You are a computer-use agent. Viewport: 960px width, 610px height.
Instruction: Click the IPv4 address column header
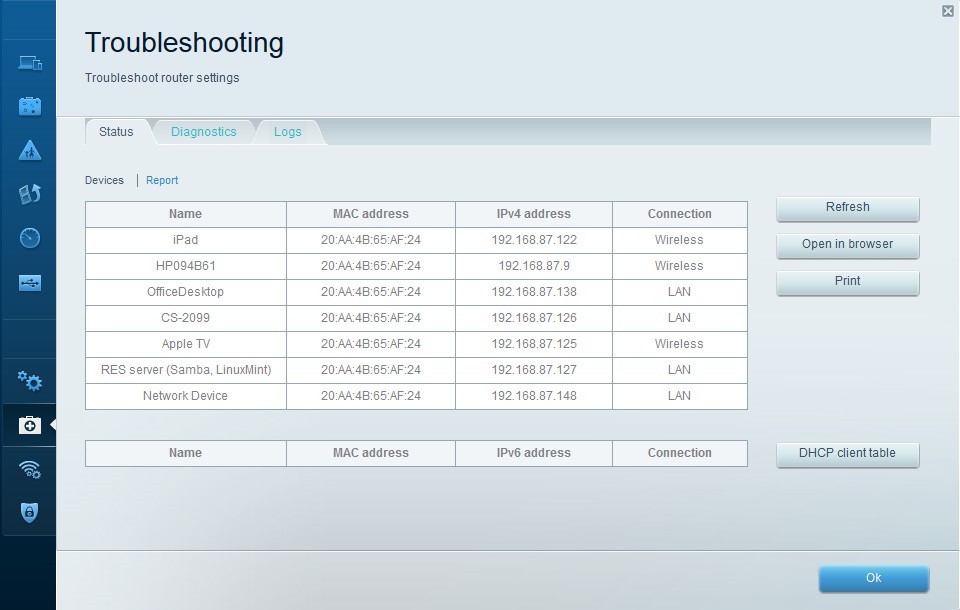click(534, 214)
